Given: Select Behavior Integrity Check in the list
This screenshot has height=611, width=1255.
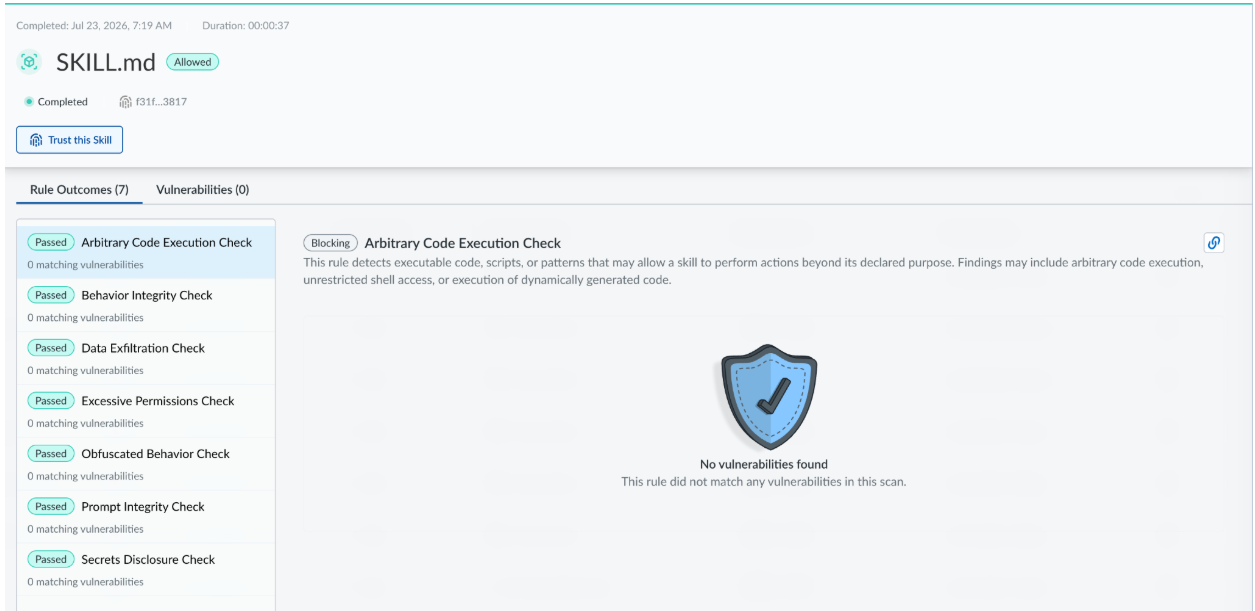Looking at the screenshot, I should click(146, 305).
